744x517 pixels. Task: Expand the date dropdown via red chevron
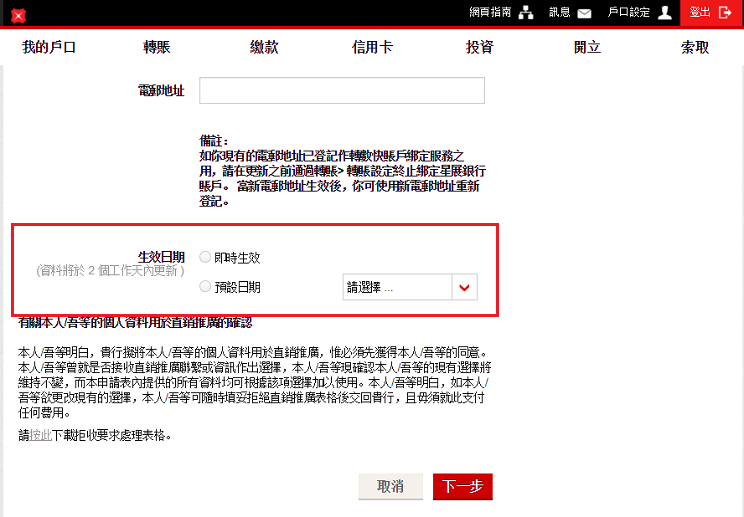[x=463, y=287]
